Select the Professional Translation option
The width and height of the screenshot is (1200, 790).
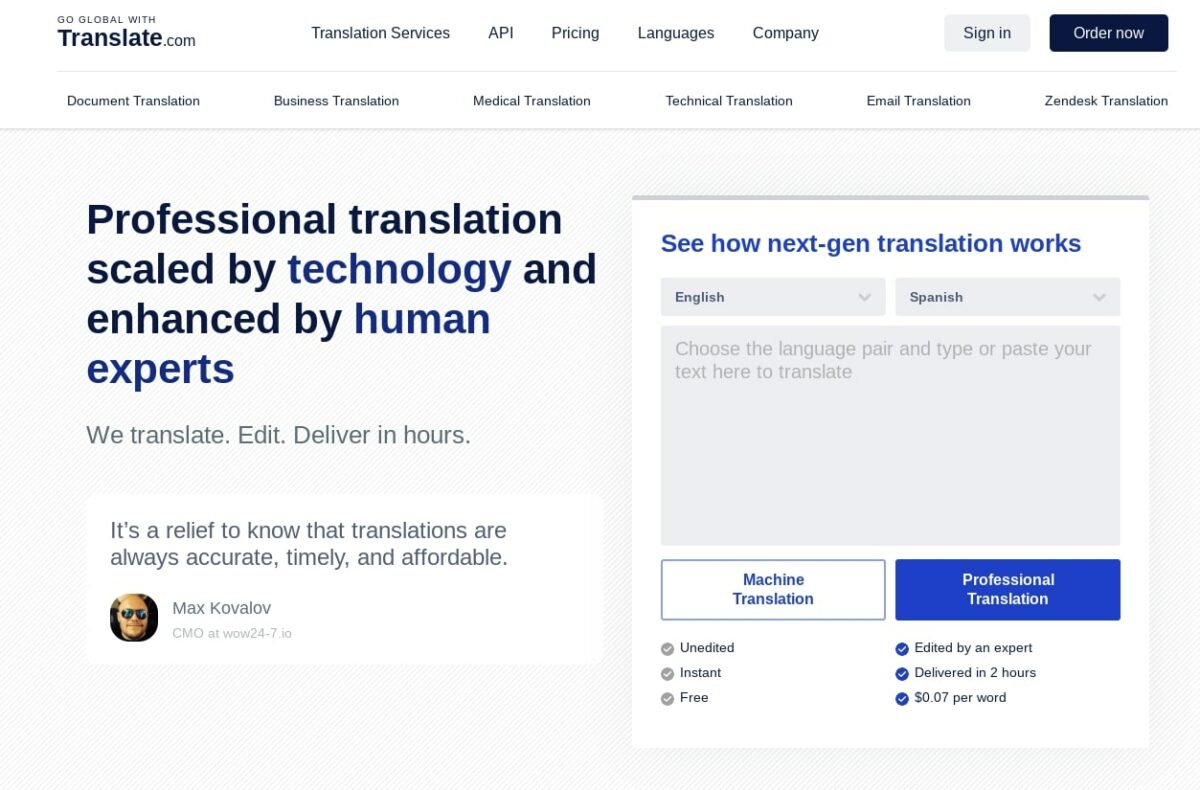click(x=1007, y=589)
